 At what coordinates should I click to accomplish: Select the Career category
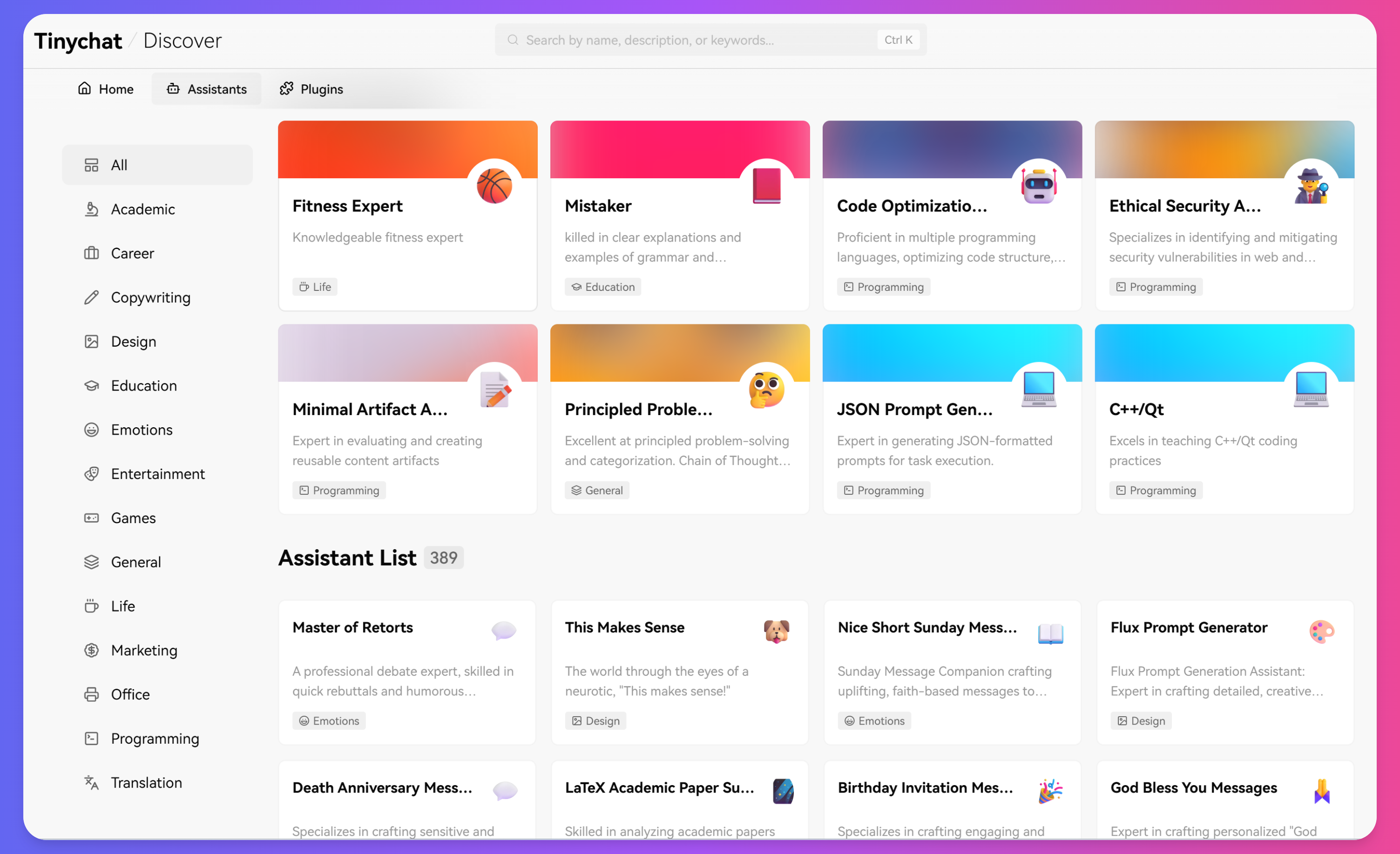coord(157,253)
